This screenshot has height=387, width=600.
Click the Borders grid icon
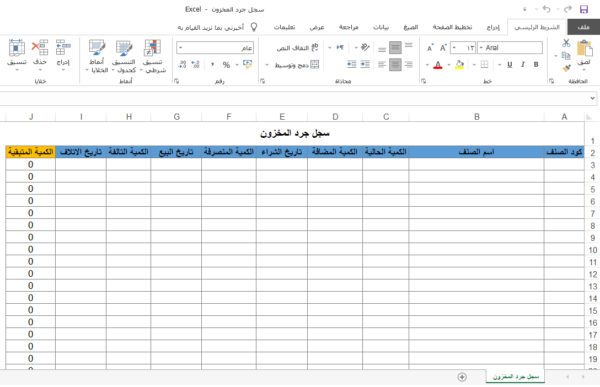484,64
